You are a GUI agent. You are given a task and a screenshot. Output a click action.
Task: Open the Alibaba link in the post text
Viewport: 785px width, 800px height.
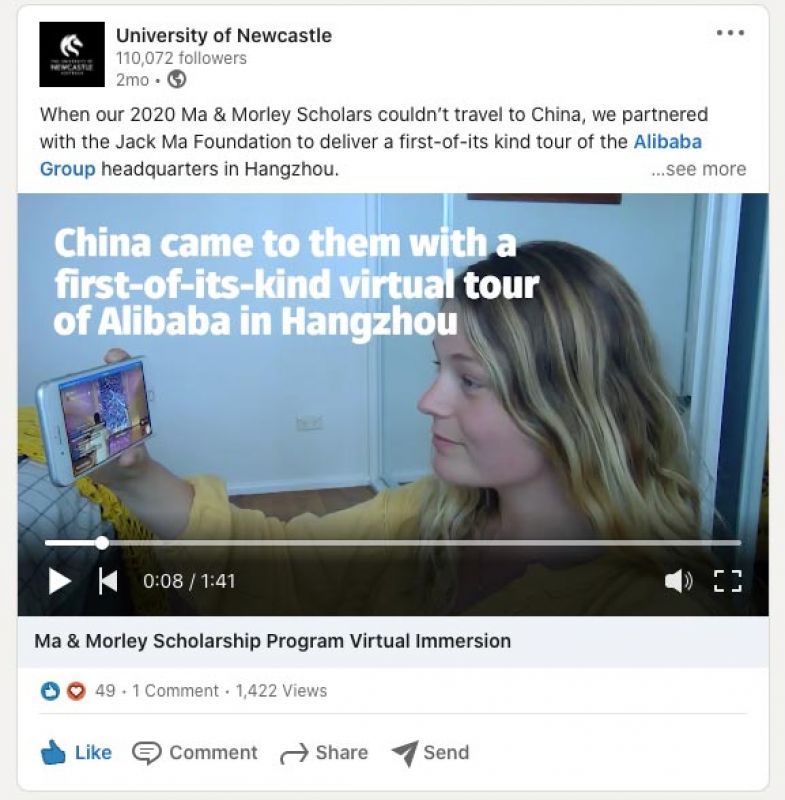tap(667, 142)
